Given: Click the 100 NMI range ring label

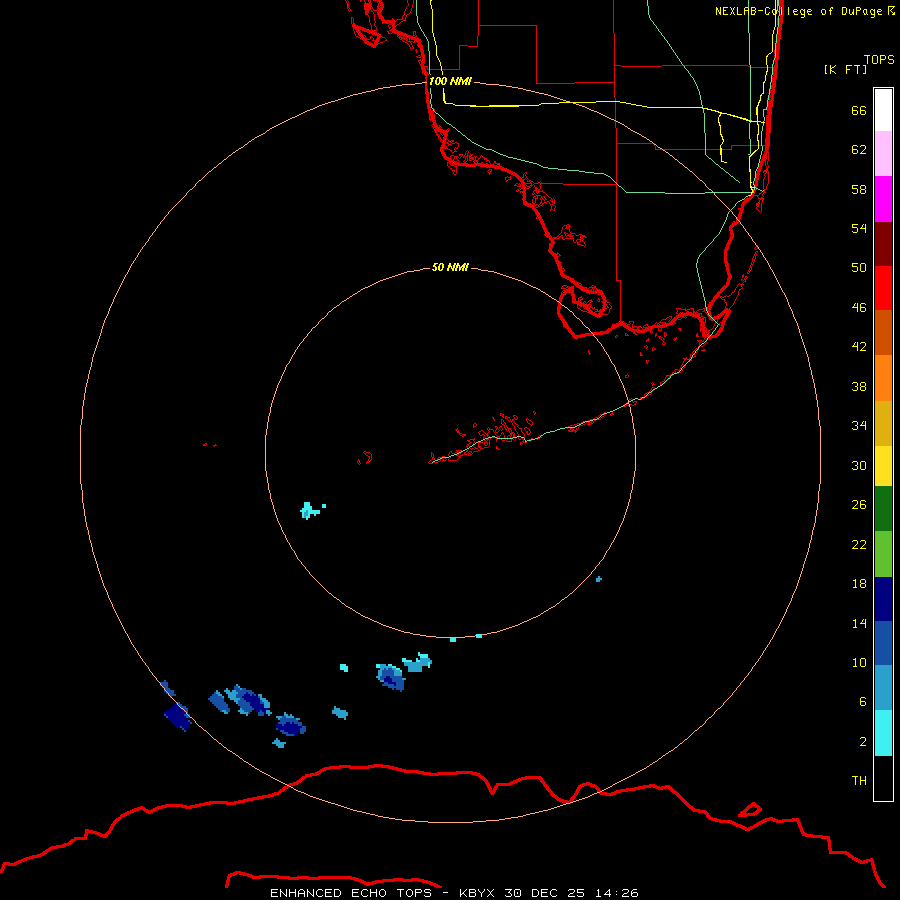Looking at the screenshot, I should (x=450, y=81).
